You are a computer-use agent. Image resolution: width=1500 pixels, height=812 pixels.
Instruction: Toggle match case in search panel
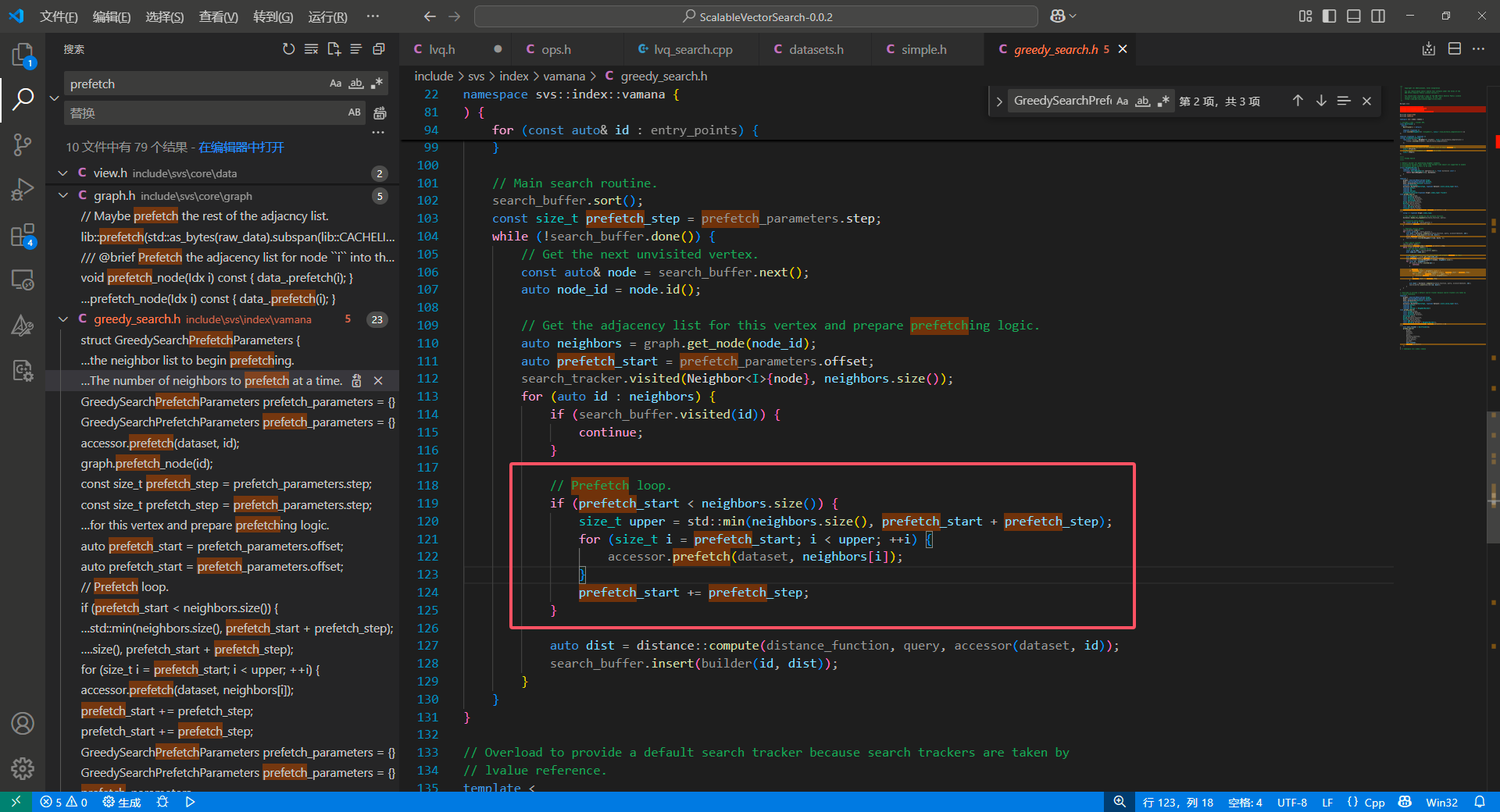point(335,84)
